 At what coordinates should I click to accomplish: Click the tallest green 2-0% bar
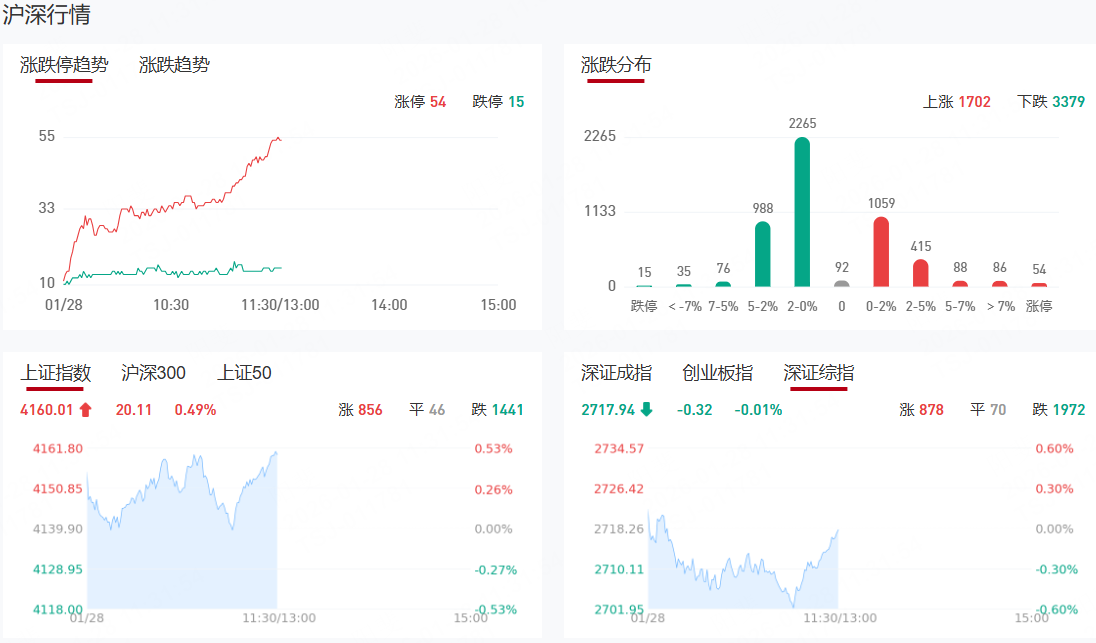pyautogui.click(x=802, y=212)
